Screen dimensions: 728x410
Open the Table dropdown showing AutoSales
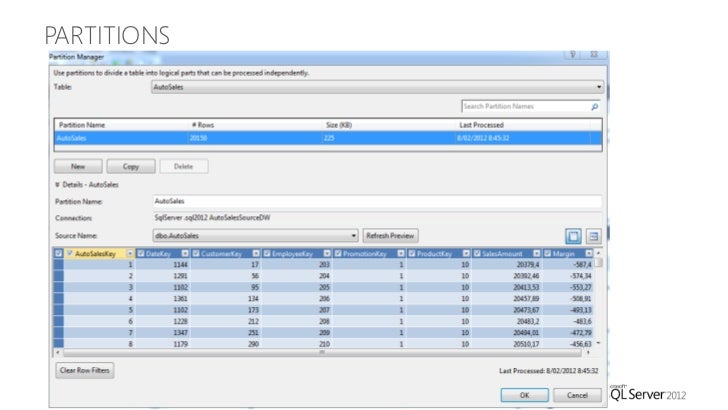[x=596, y=87]
